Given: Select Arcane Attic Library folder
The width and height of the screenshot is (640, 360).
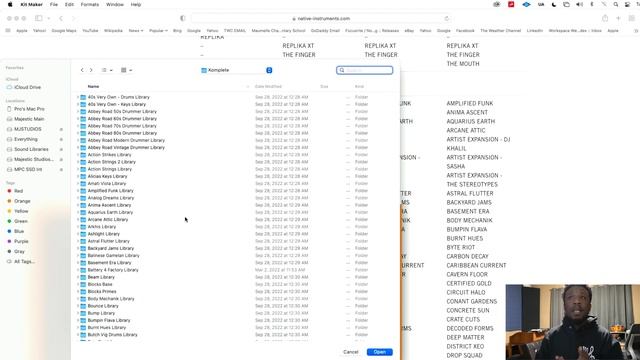Looking at the screenshot, I should tap(108, 220).
